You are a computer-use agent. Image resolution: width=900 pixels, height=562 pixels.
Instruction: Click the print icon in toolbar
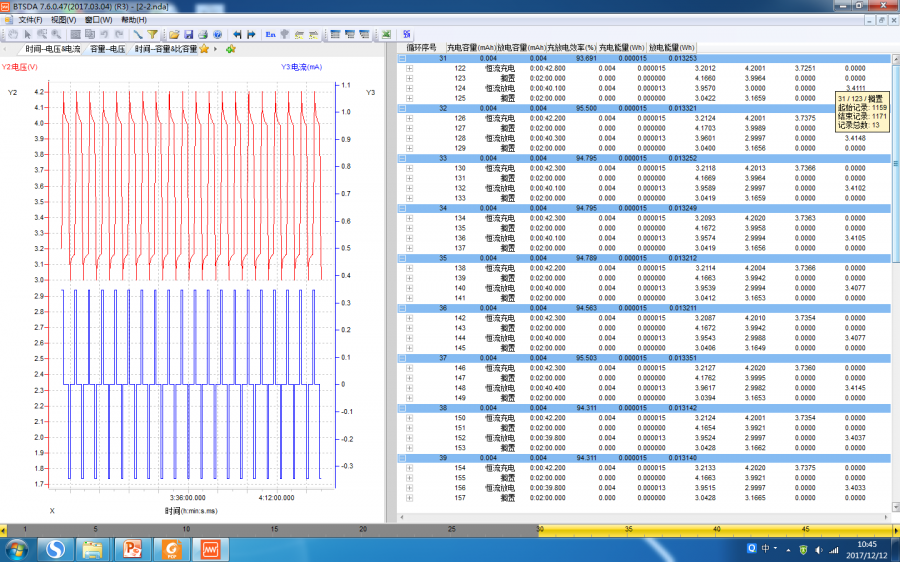coord(203,34)
